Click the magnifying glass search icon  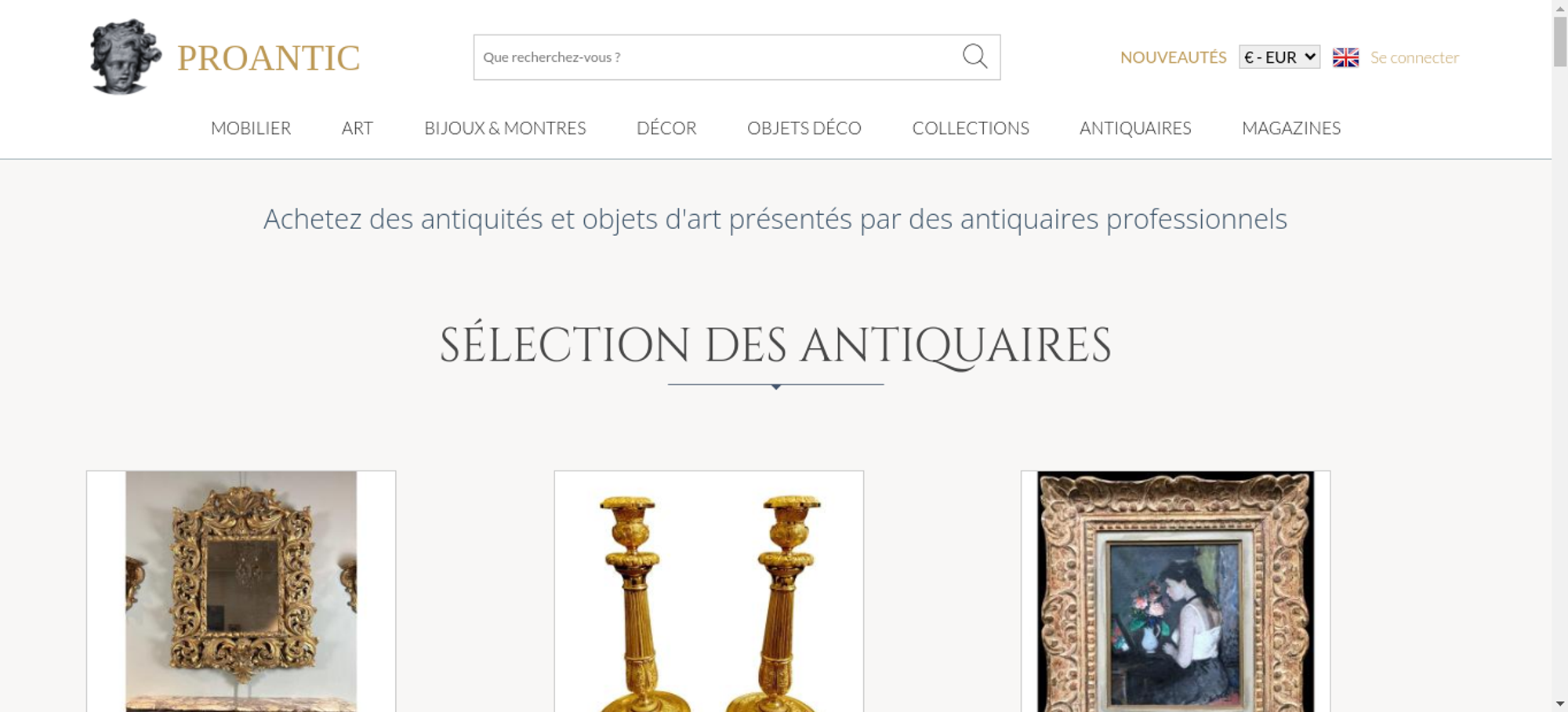pos(975,56)
